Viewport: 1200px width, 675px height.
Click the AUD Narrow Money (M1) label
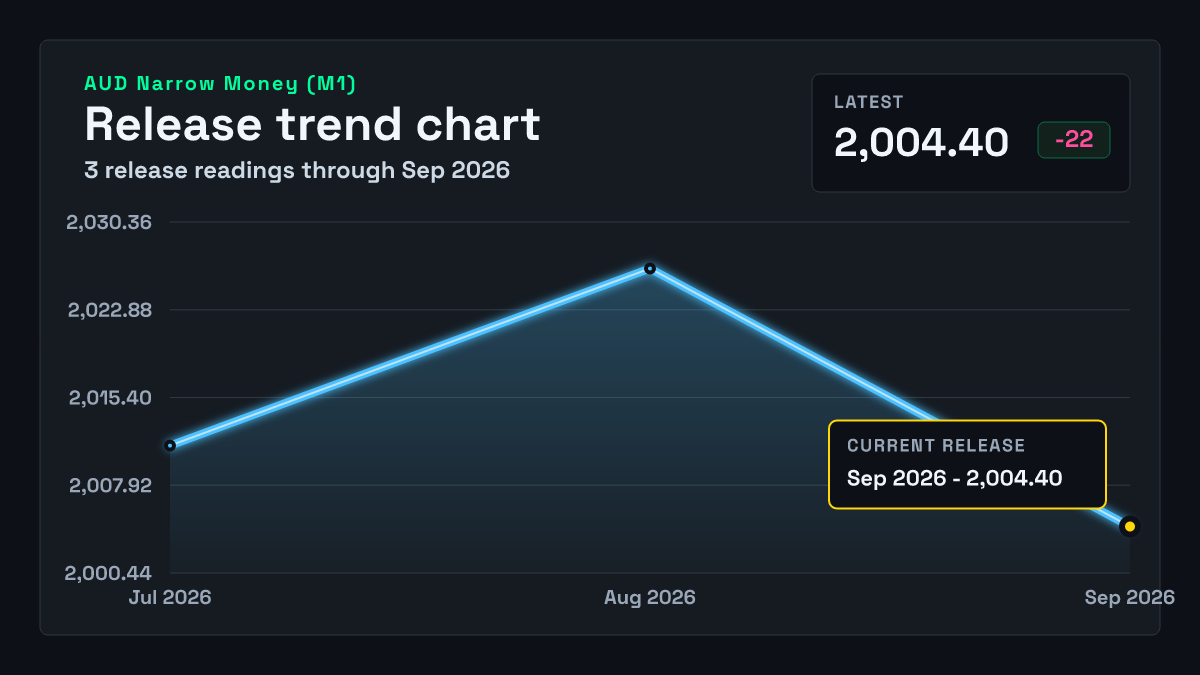coord(220,84)
